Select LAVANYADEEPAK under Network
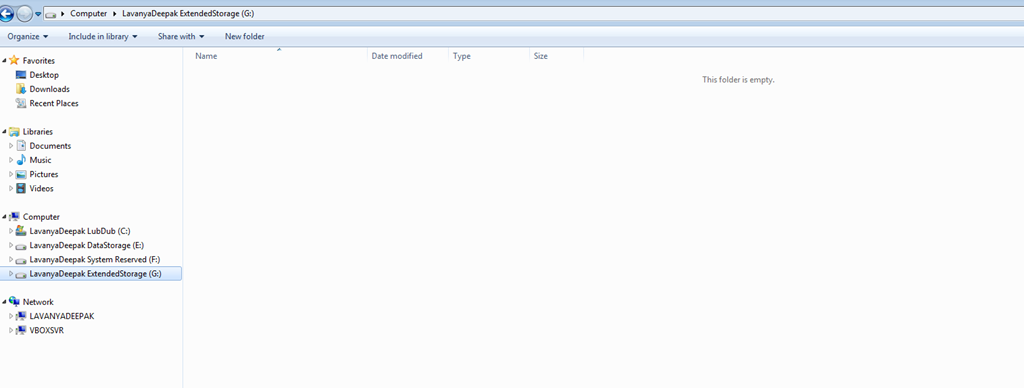 click(62, 316)
